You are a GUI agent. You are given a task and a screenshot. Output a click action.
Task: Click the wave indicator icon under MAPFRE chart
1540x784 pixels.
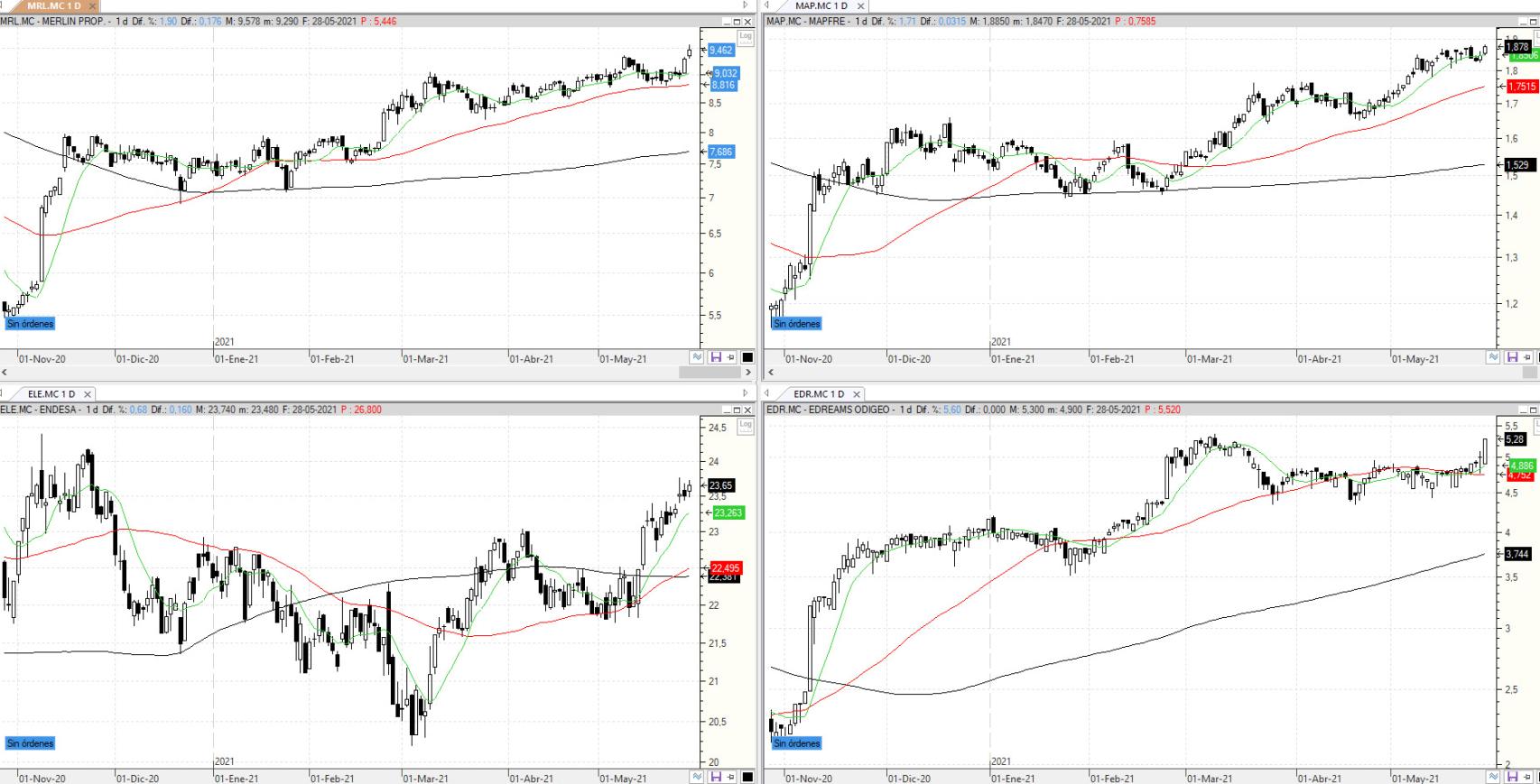(x=1494, y=358)
